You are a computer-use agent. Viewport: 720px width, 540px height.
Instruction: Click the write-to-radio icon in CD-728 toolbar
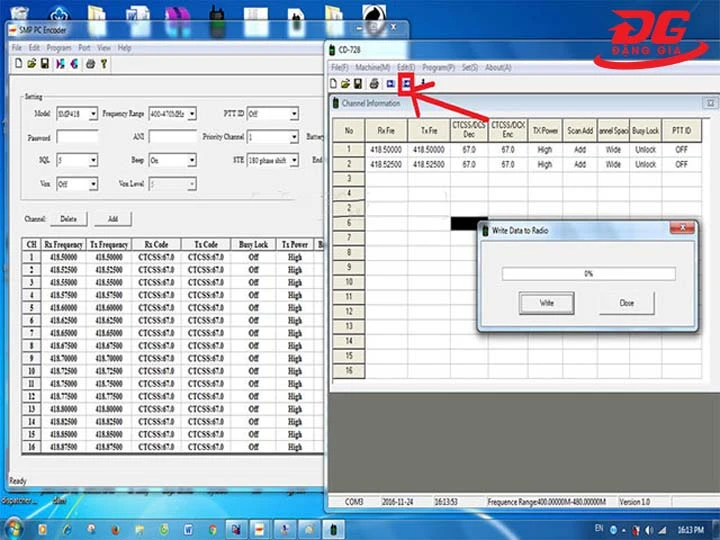406,84
